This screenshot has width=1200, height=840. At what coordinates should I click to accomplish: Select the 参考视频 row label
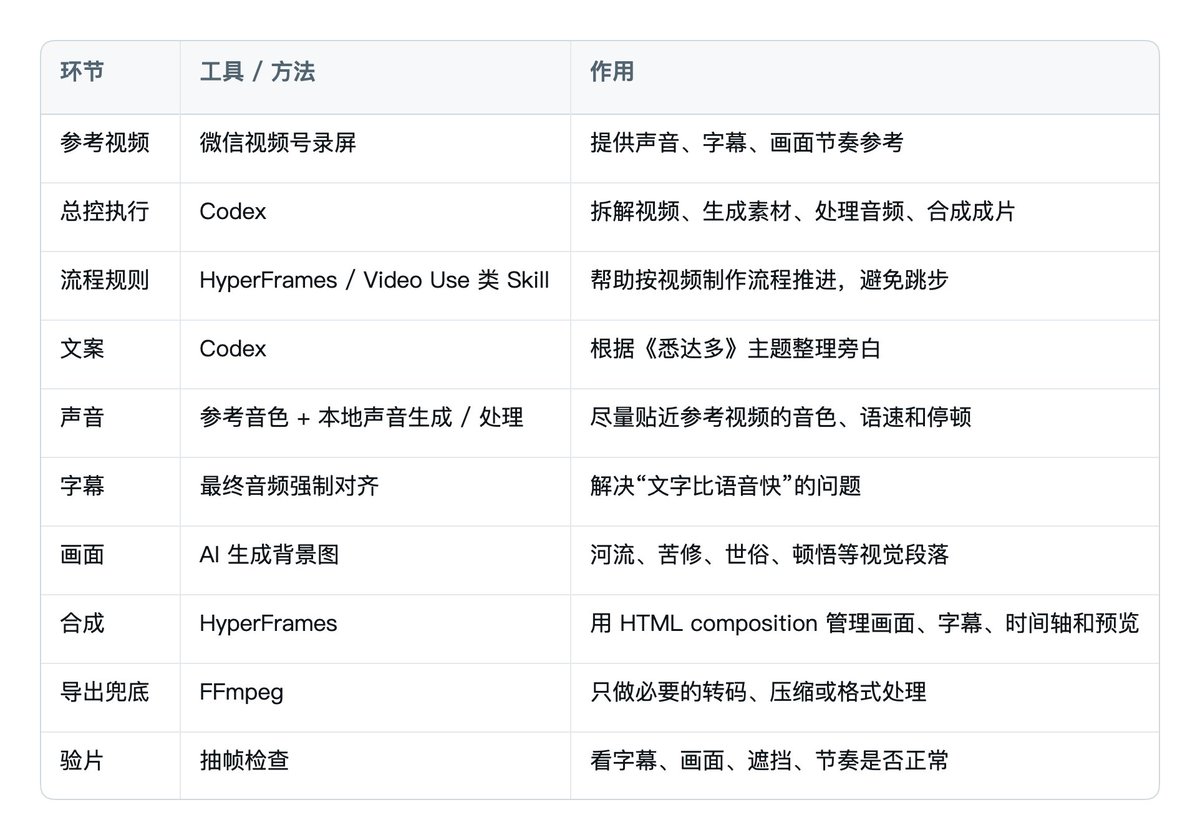pyautogui.click(x=104, y=143)
